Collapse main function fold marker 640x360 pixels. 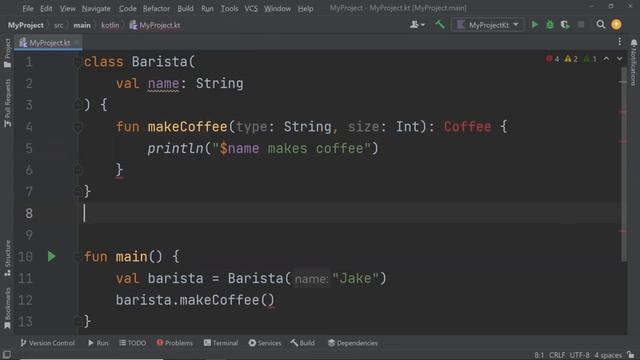77,257
